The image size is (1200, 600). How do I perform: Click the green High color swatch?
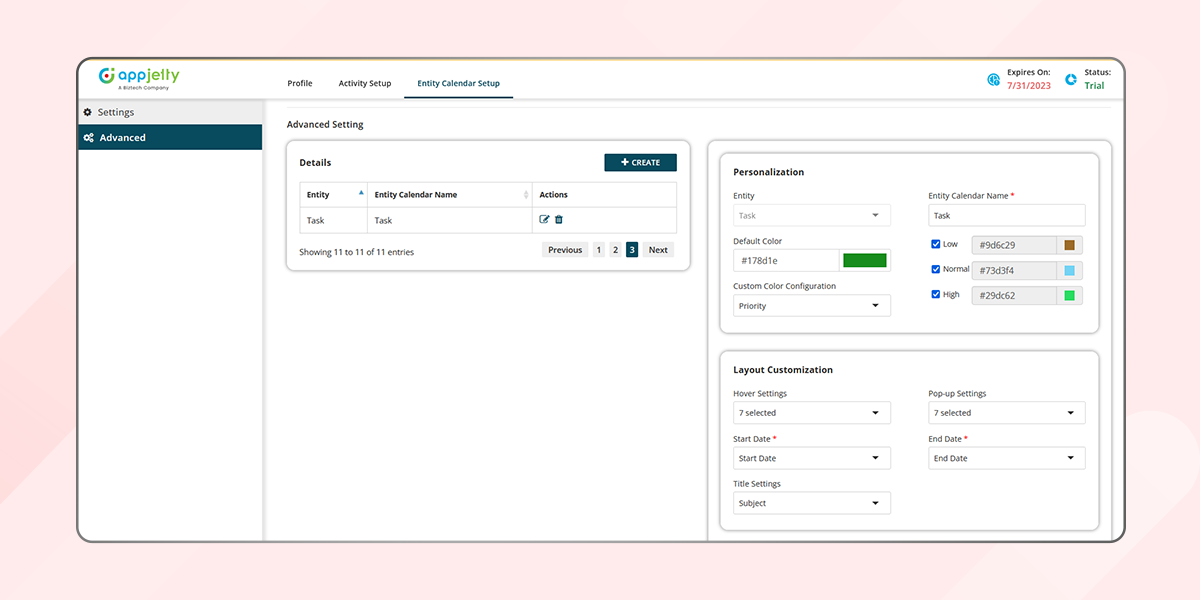click(x=1069, y=295)
